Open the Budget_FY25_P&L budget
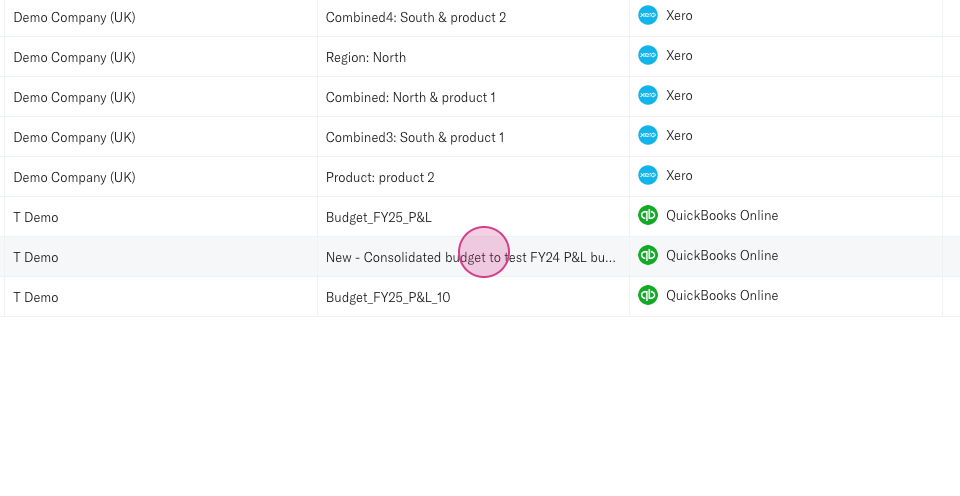 (x=378, y=217)
